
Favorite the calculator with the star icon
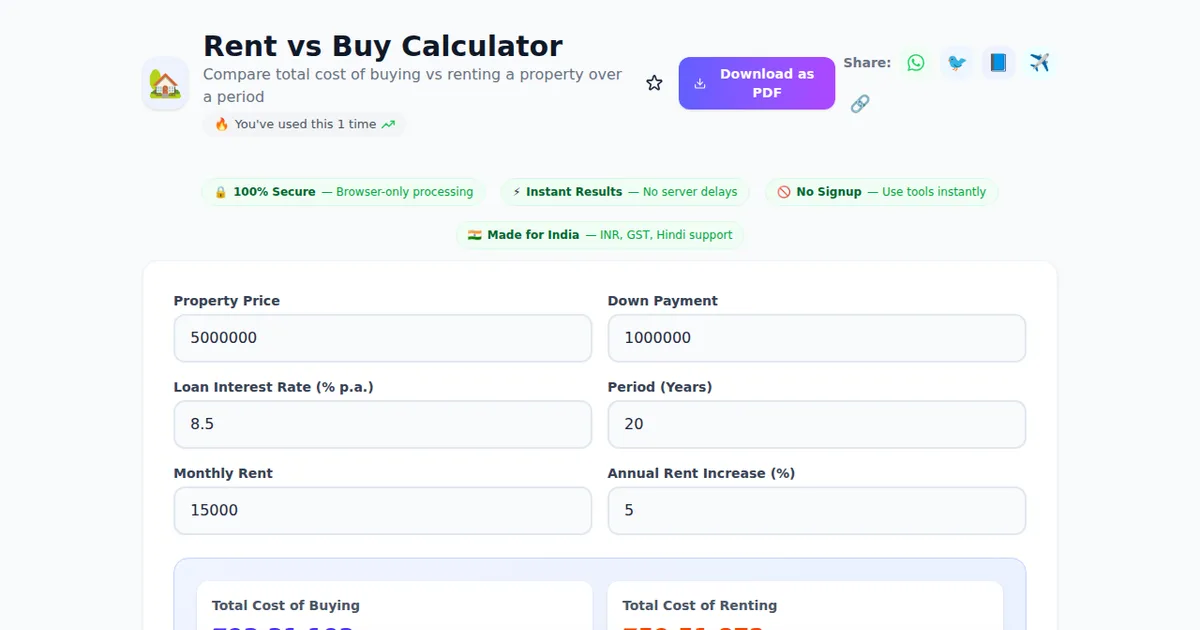point(654,83)
